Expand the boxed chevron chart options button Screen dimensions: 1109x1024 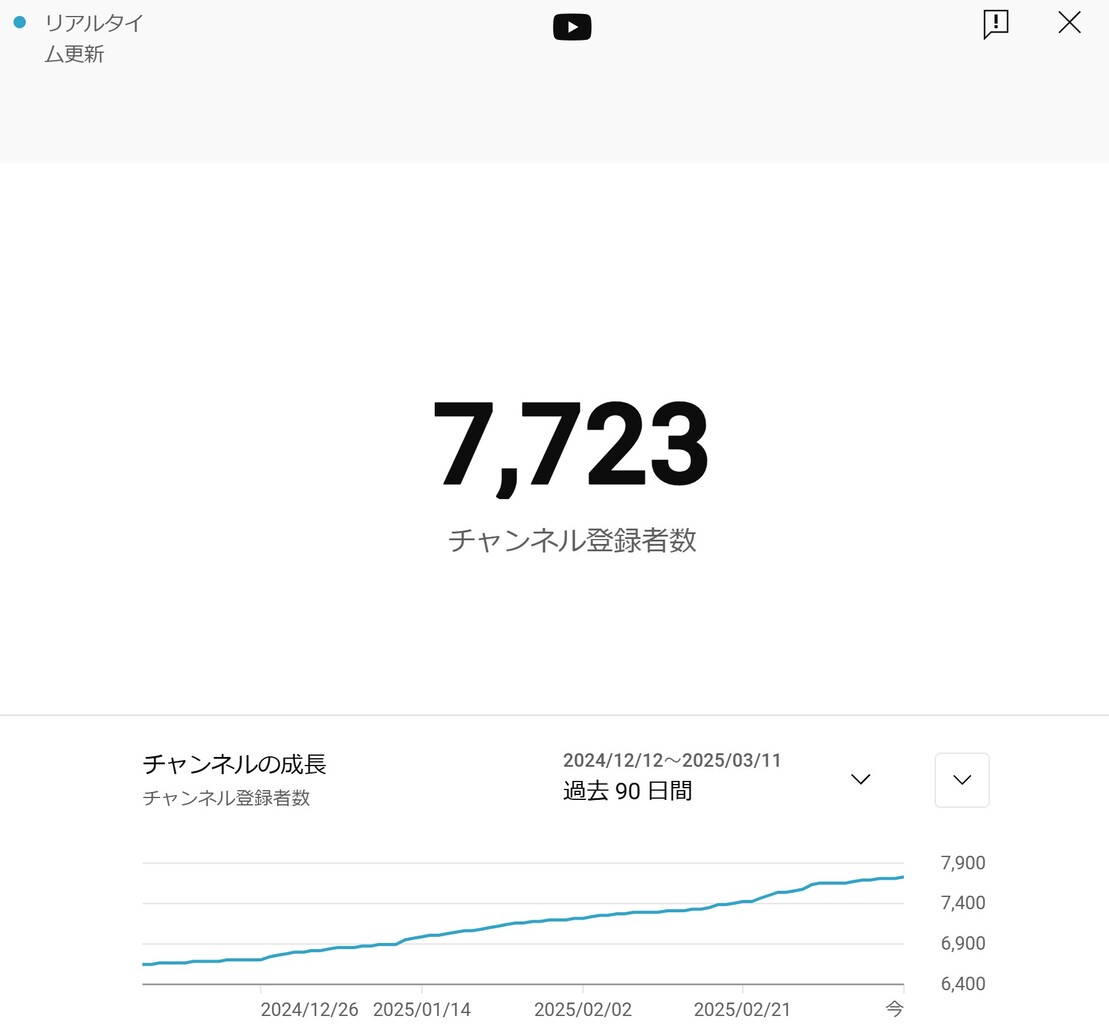pos(962,780)
